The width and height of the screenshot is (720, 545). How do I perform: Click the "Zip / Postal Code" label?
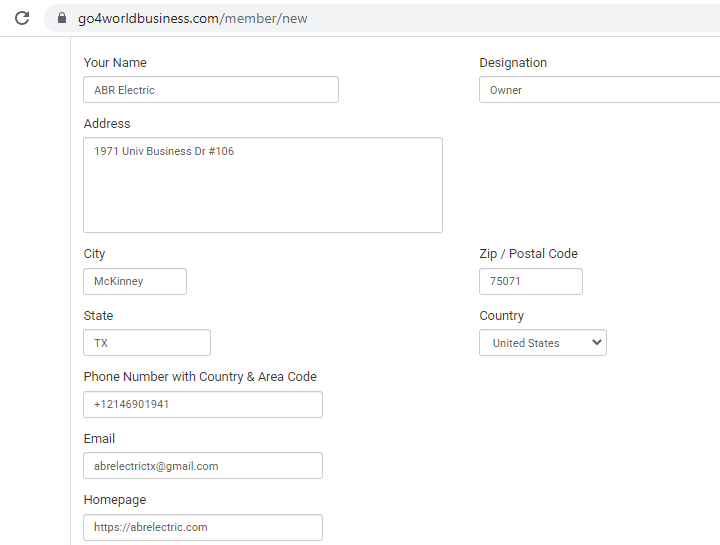click(528, 254)
